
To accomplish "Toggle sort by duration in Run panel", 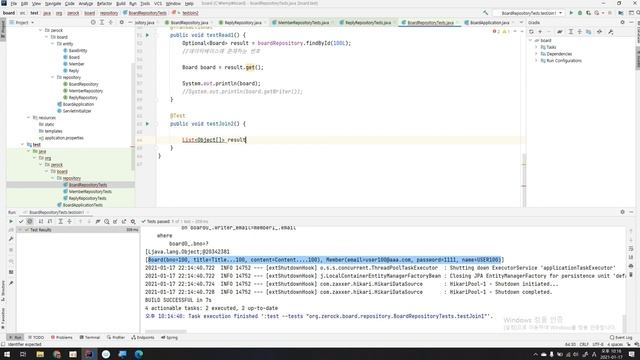I will pos(50,221).
